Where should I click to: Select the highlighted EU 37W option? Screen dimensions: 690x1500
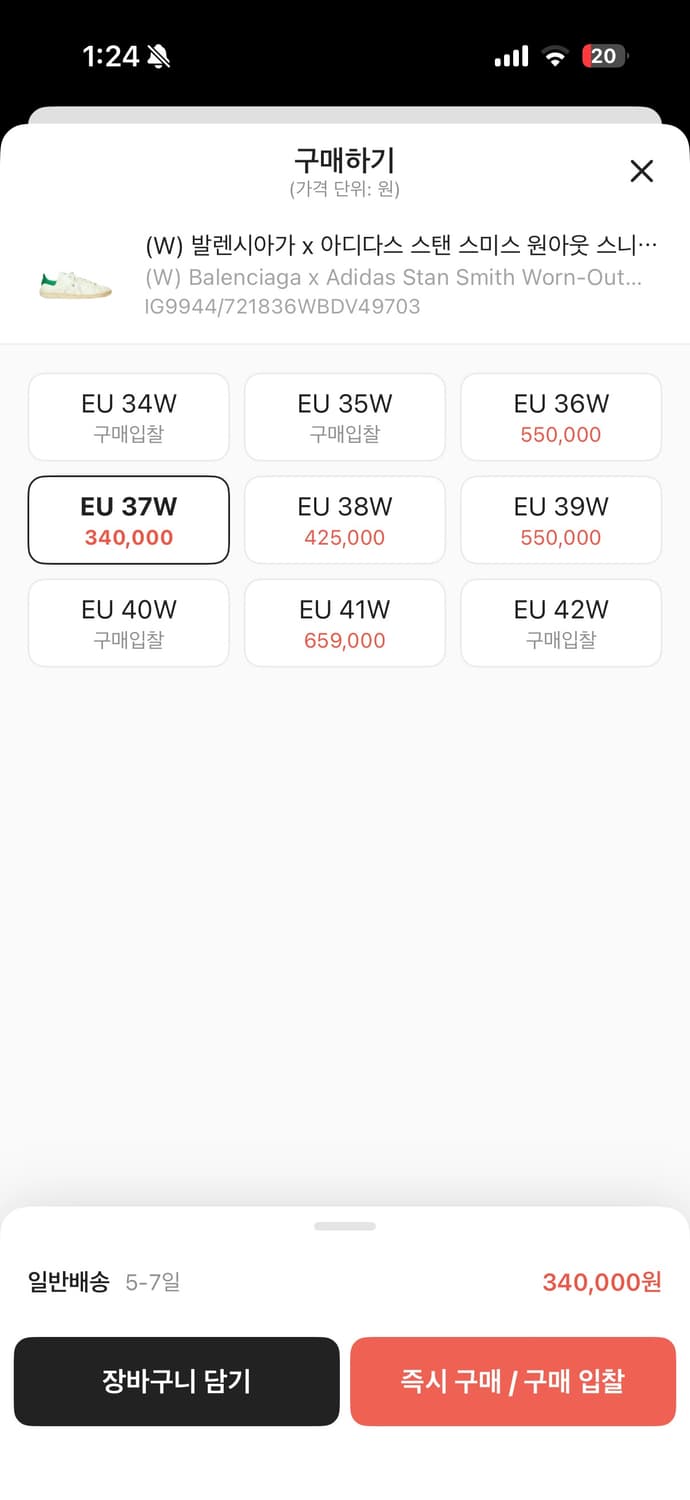[128, 520]
